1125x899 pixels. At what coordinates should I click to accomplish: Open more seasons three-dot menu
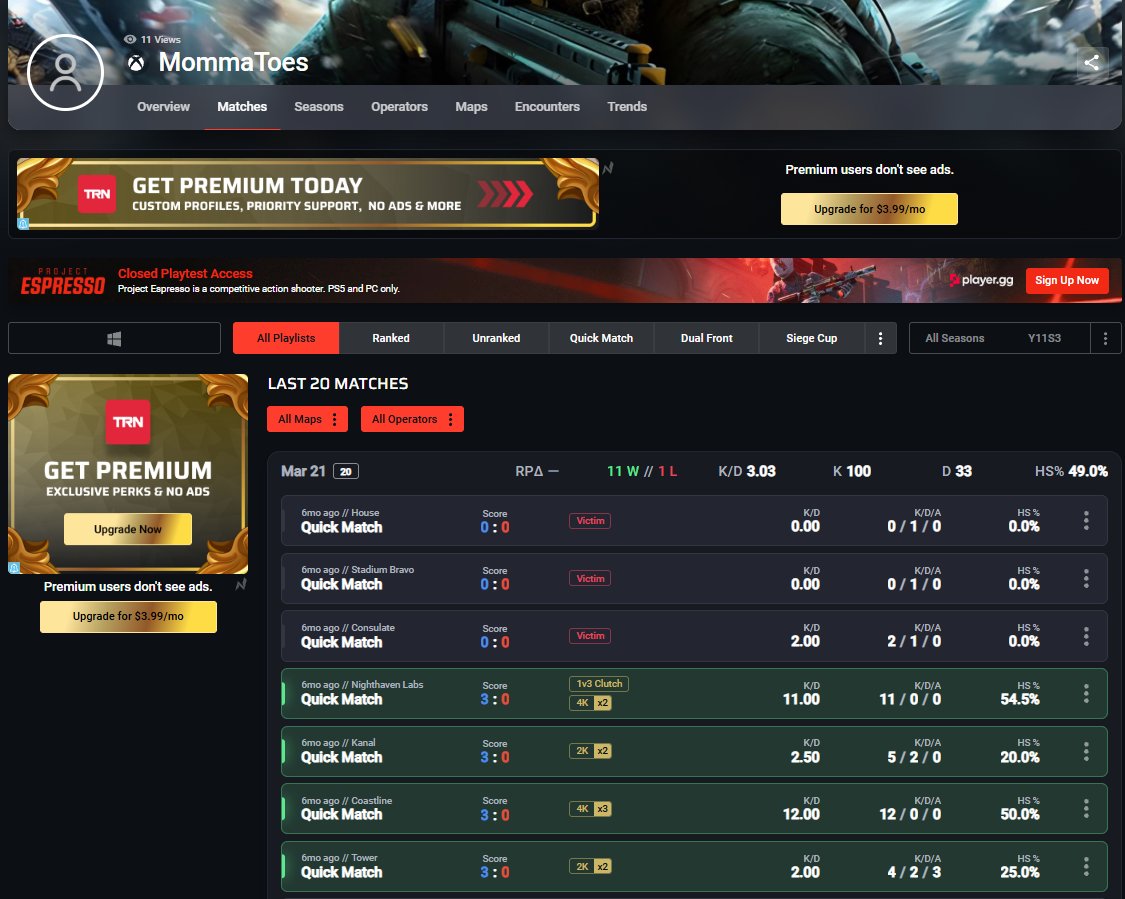click(x=1105, y=338)
